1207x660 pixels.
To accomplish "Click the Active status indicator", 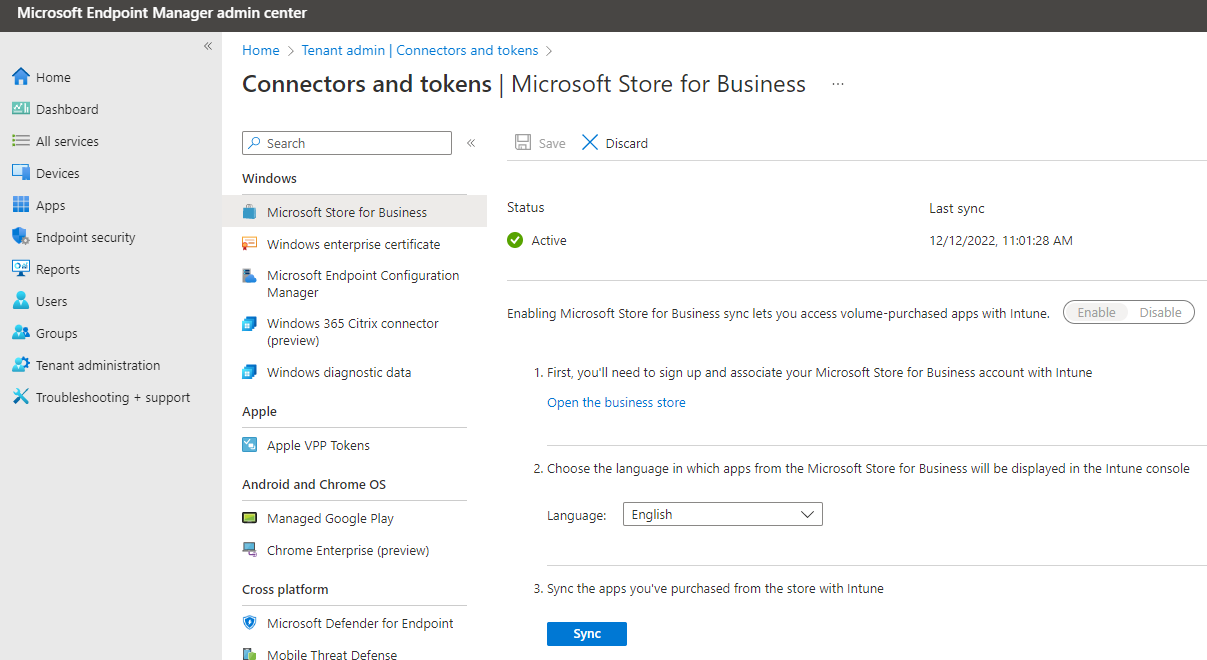I will (x=514, y=240).
